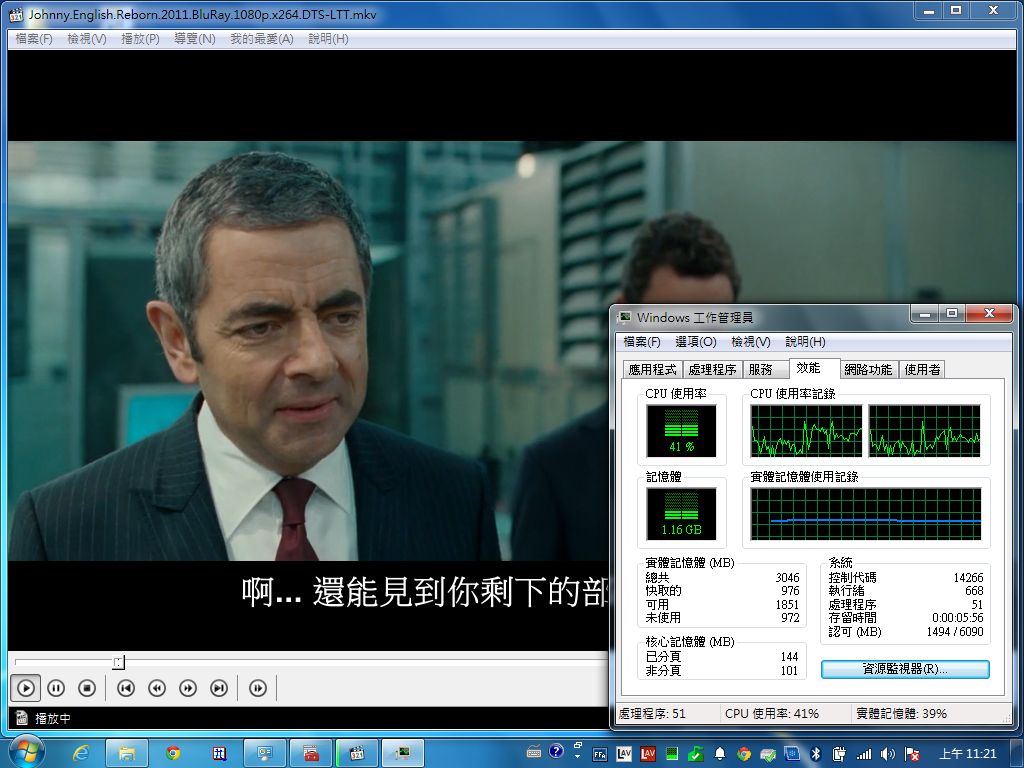Screen dimensions: 1024x768
Task: Click the Safely Remove Hardware tray icon
Action: click(768, 754)
